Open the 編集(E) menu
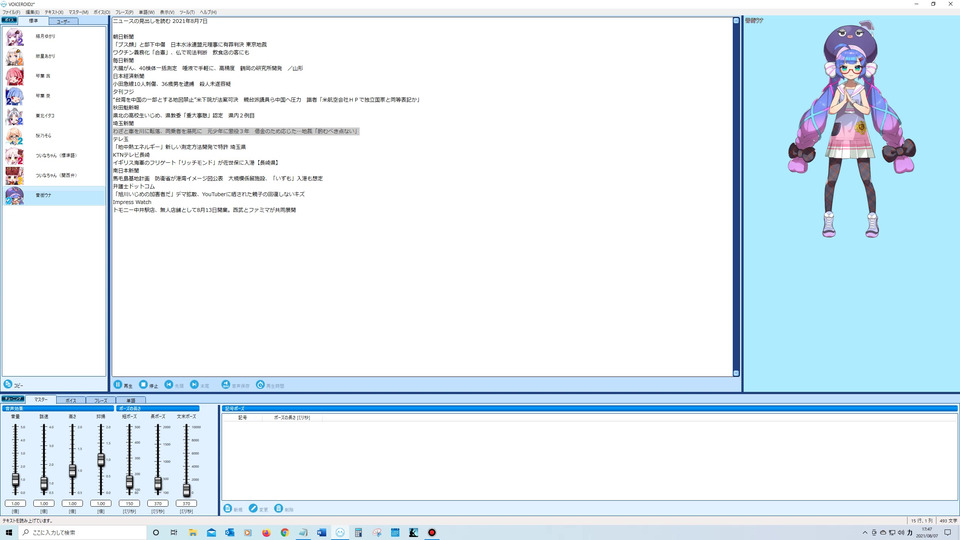Viewport: 960px width, 540px height. click(32, 12)
